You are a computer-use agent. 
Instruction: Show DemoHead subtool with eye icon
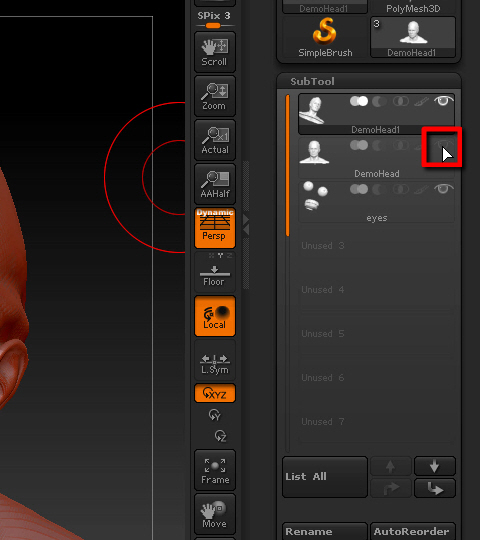pos(444,145)
